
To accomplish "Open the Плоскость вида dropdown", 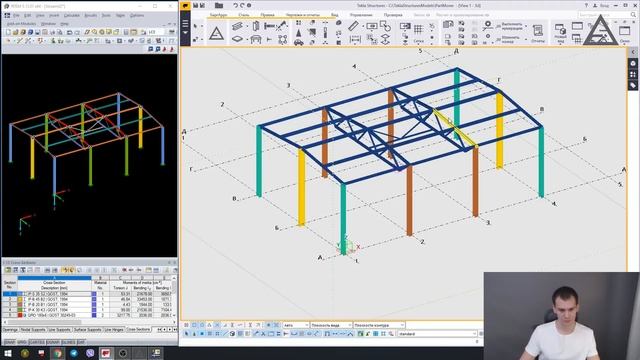I will coord(331,325).
